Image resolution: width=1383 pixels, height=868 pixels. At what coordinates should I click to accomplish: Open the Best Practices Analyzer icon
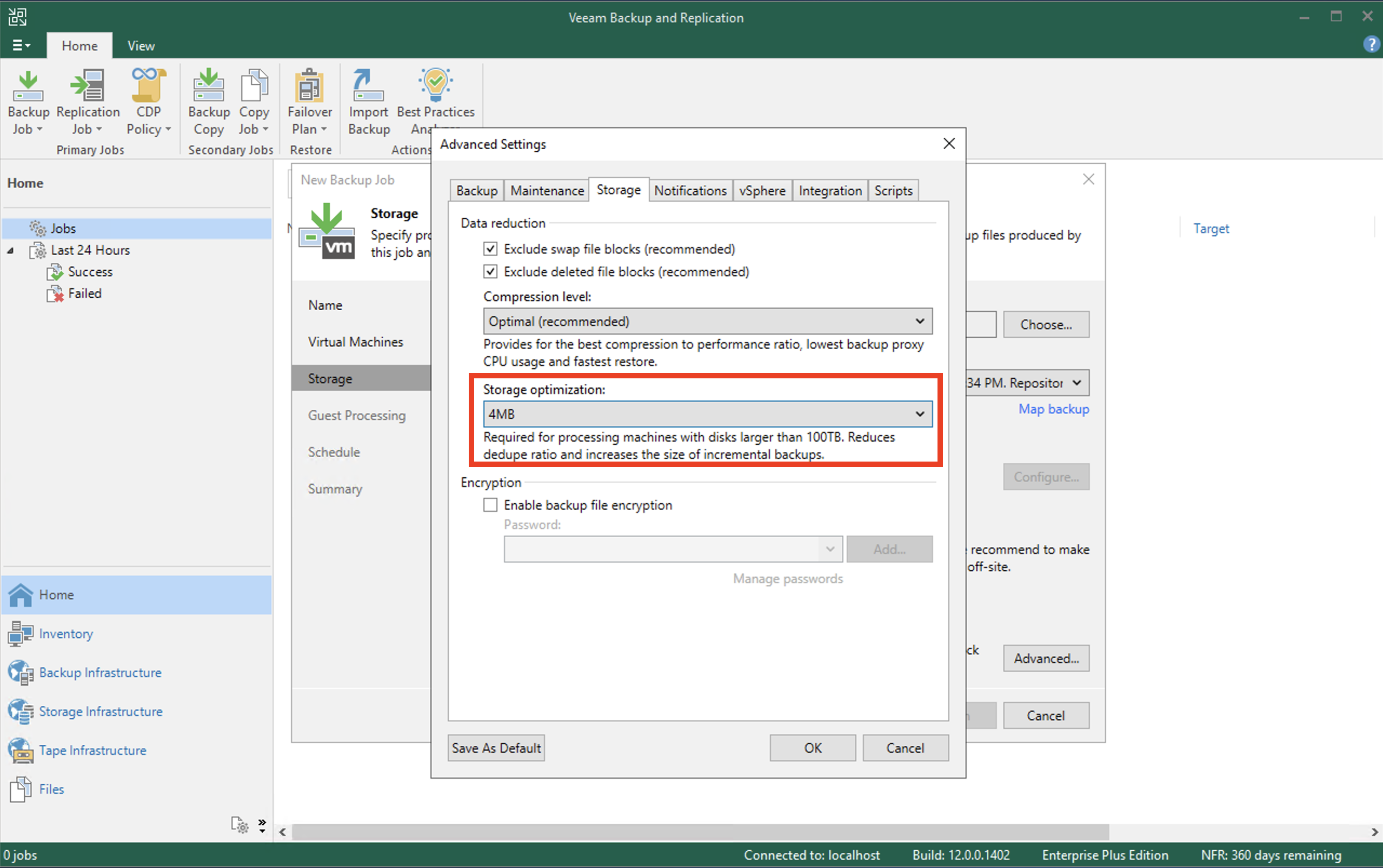click(435, 85)
